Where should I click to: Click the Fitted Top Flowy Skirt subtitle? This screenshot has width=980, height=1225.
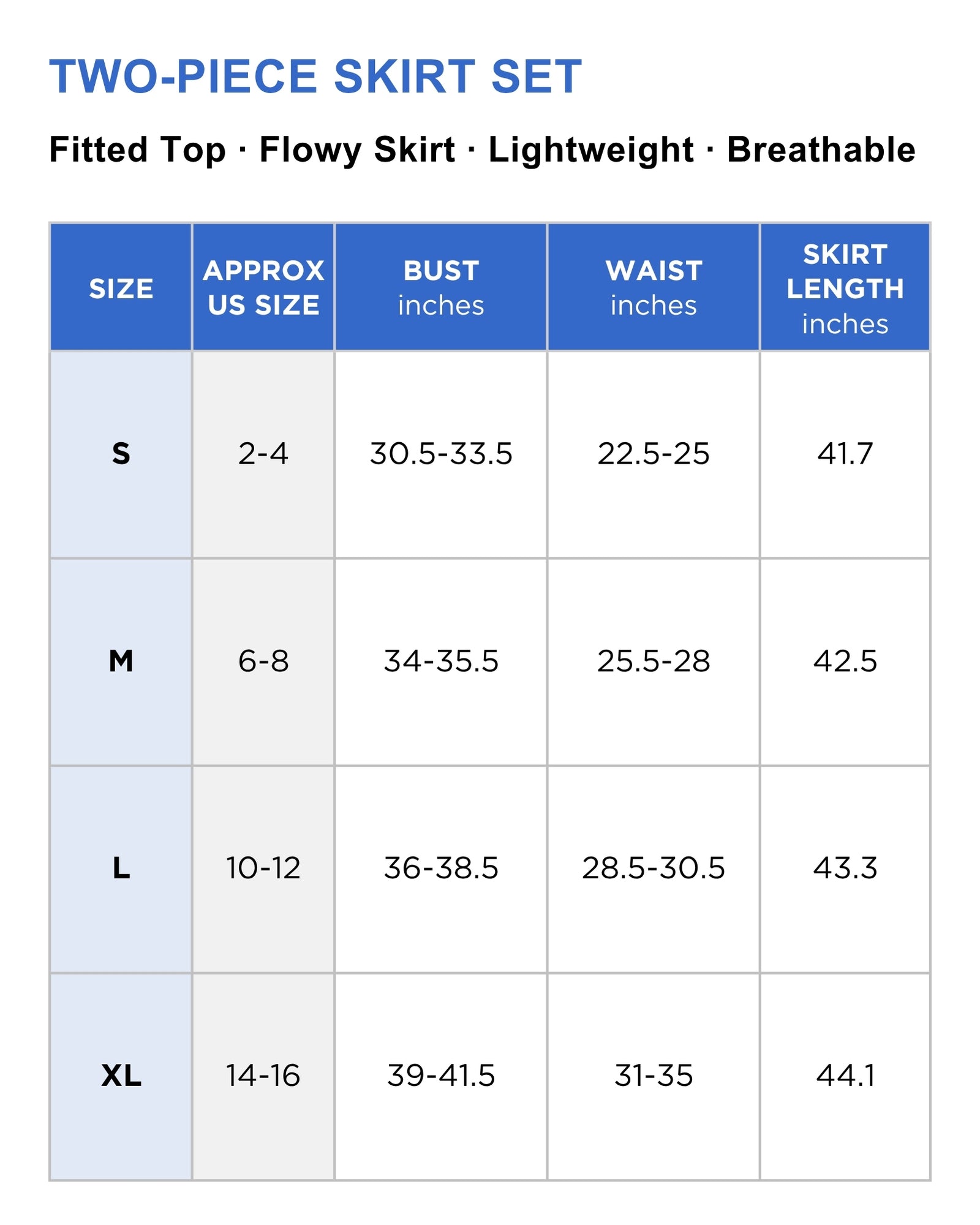pos(482,150)
